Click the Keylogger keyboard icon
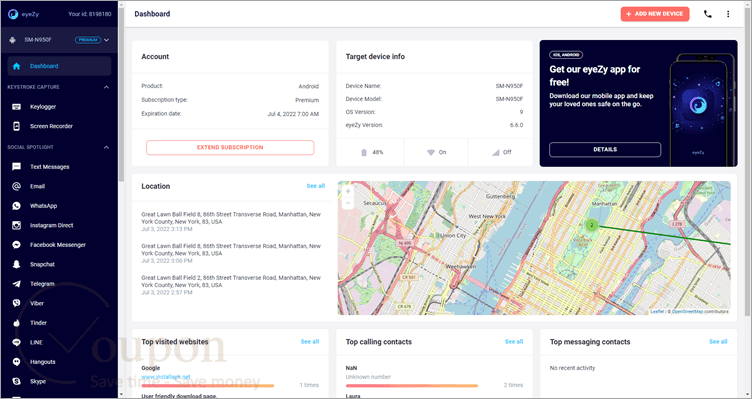752x399 pixels. 16,107
